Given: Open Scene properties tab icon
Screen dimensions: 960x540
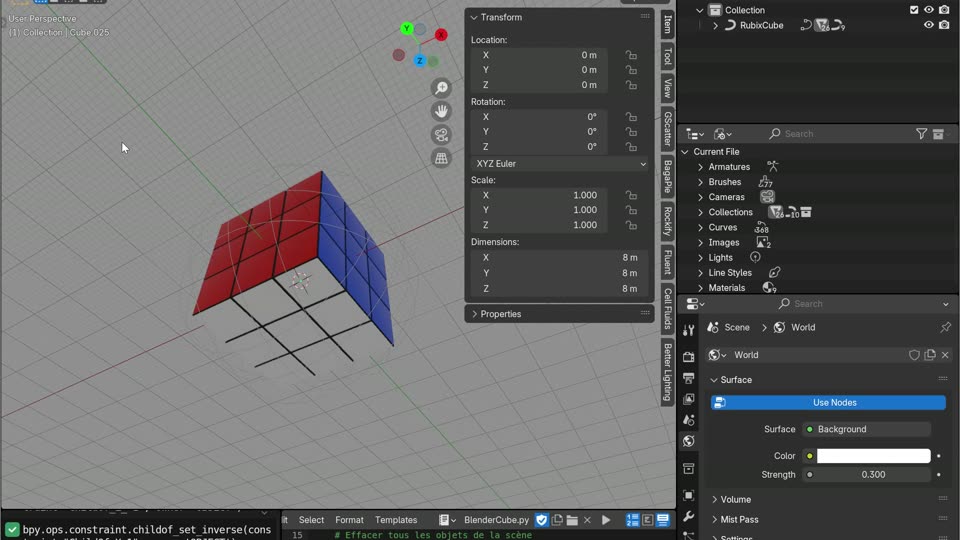Looking at the screenshot, I should pos(689,420).
